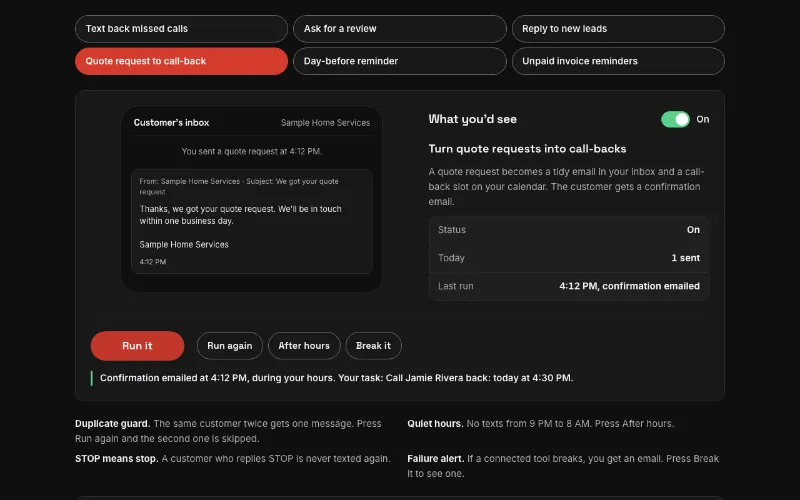Viewport: 800px width, 500px height.
Task: Toggle the automation On switch off
Action: click(675, 119)
